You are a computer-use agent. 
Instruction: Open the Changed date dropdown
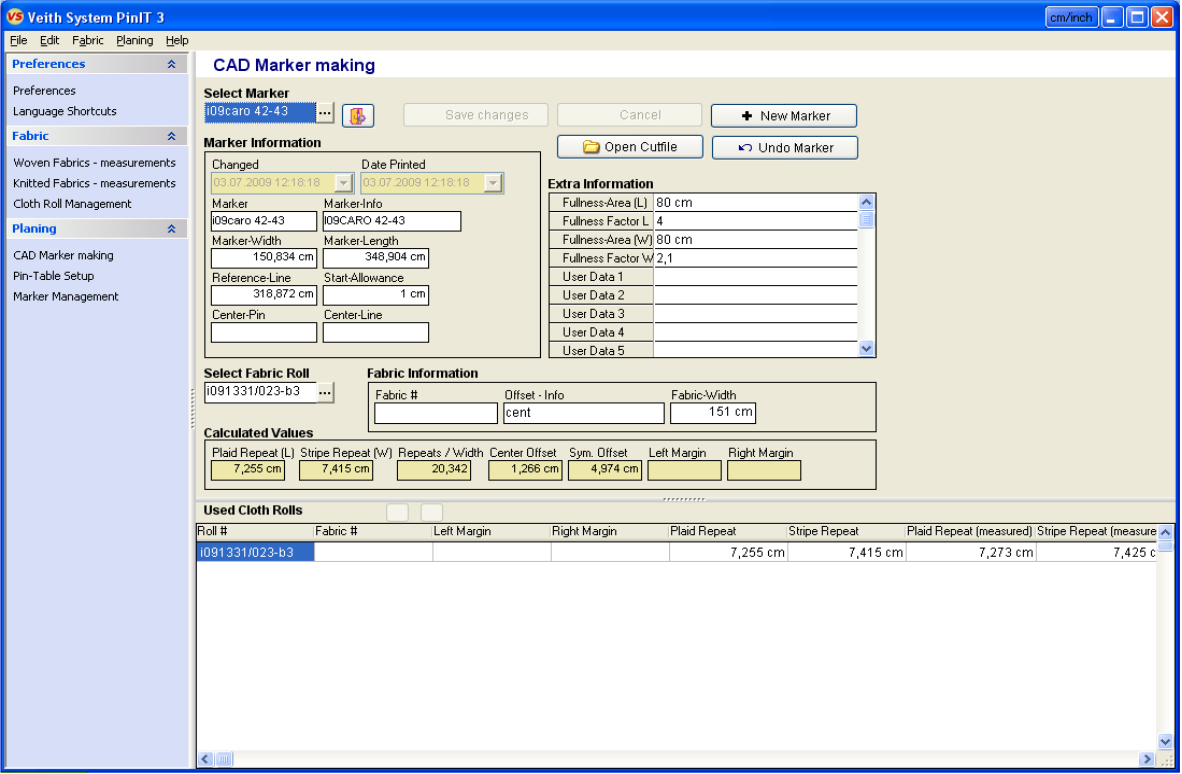pyautogui.click(x=344, y=183)
